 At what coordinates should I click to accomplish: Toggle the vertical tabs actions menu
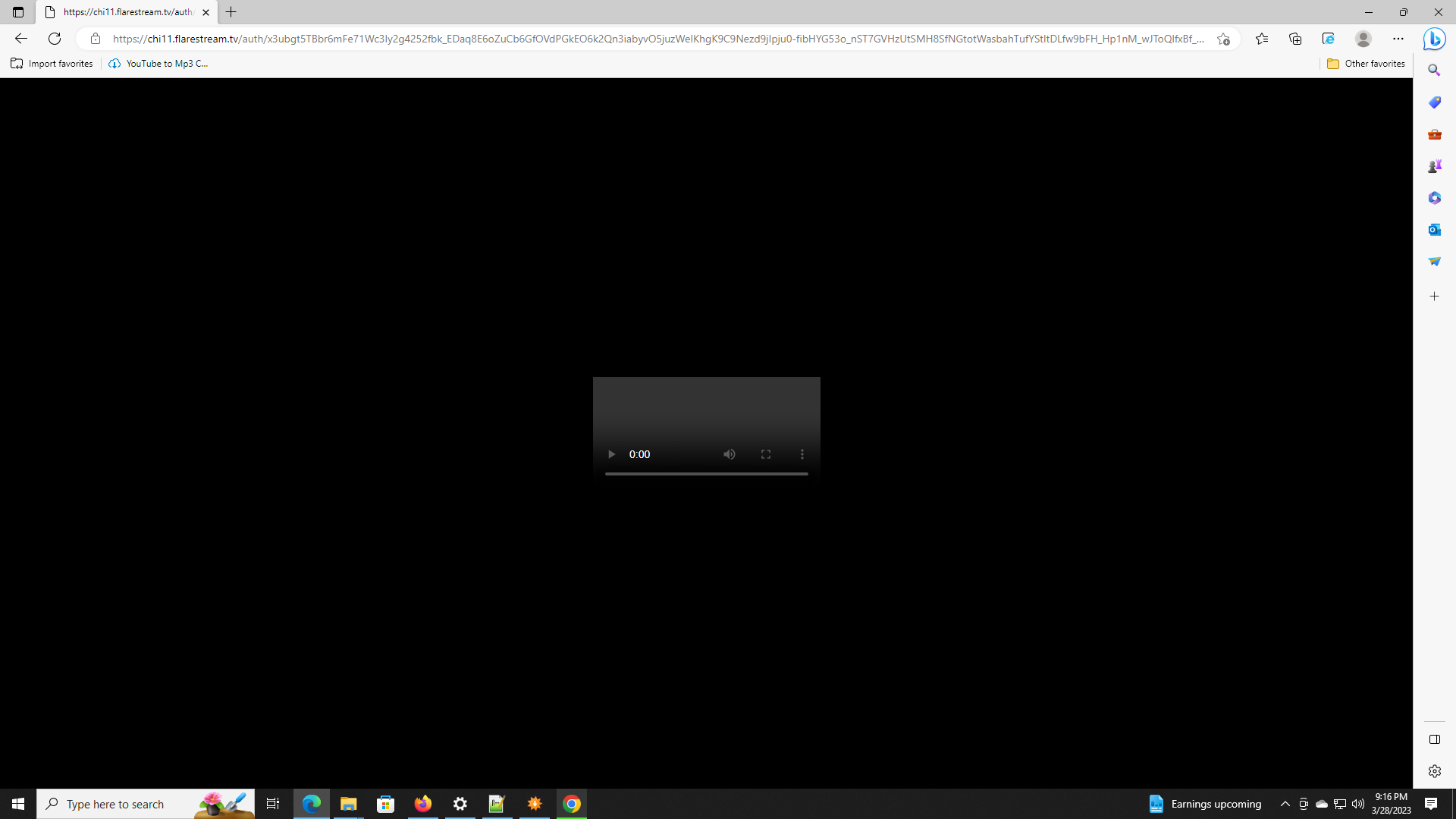(x=18, y=12)
